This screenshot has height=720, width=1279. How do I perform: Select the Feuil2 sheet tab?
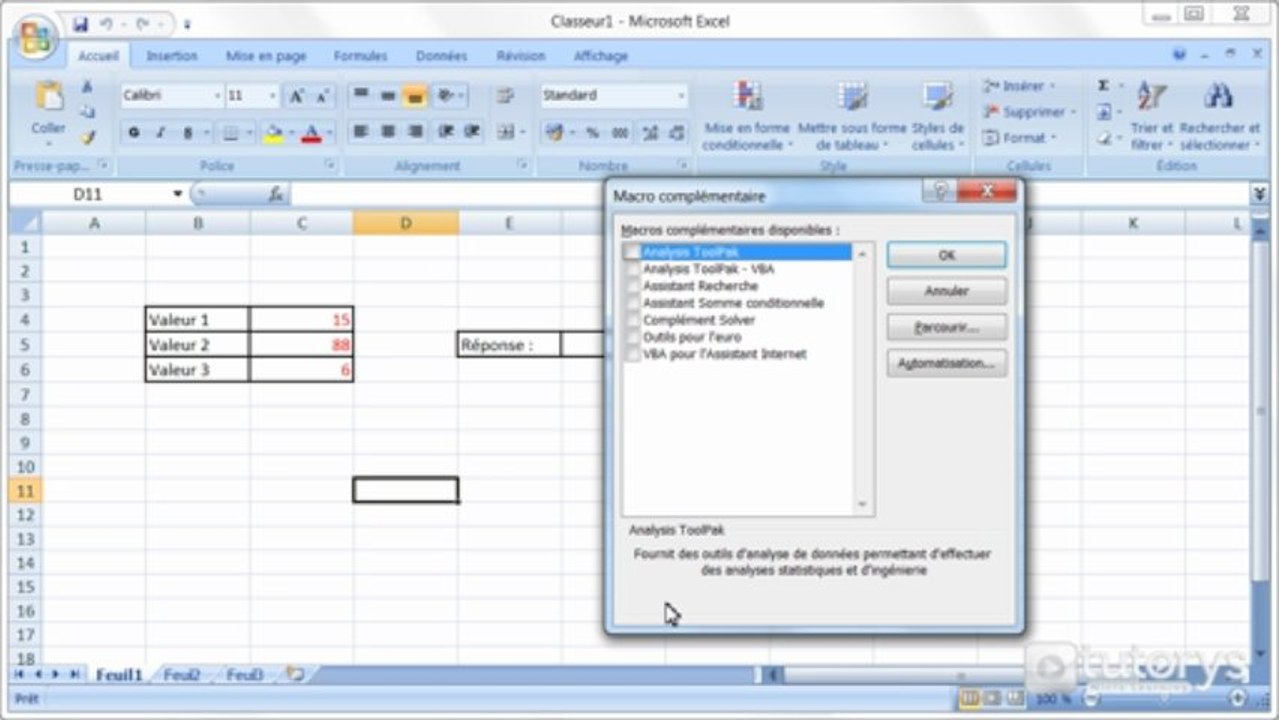point(182,675)
